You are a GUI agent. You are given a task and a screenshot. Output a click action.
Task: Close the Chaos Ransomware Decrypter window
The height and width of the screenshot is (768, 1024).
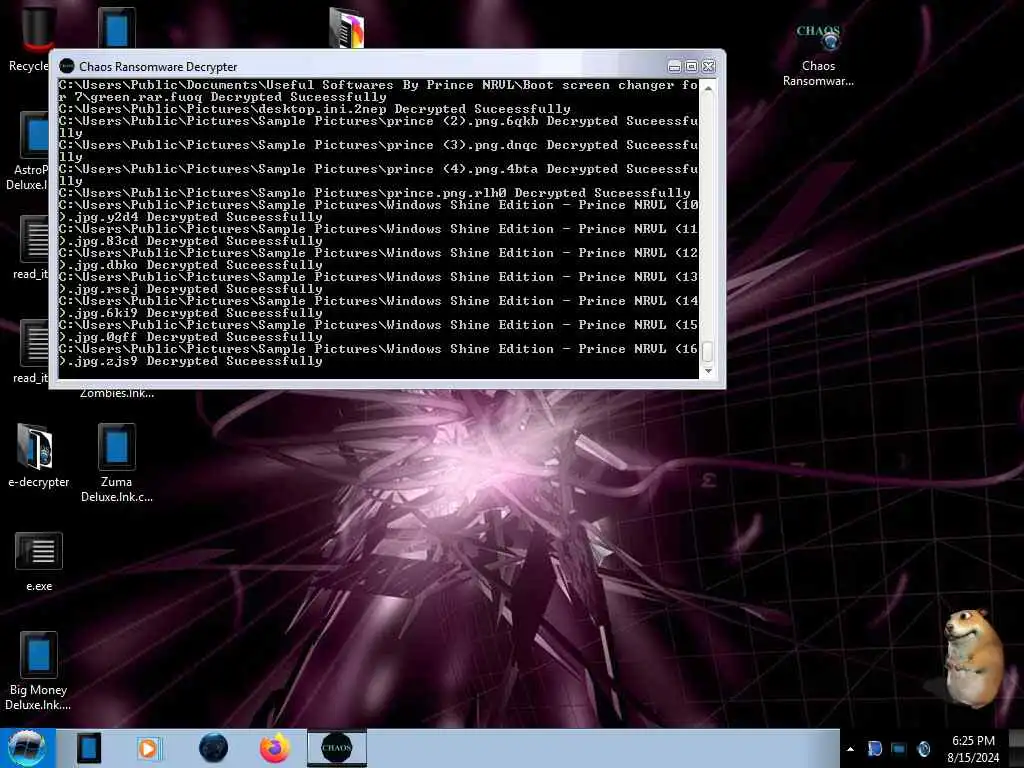point(709,67)
